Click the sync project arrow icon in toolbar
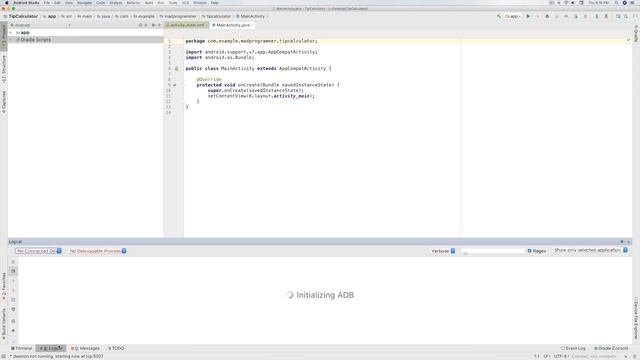The image size is (640, 360). [597, 16]
